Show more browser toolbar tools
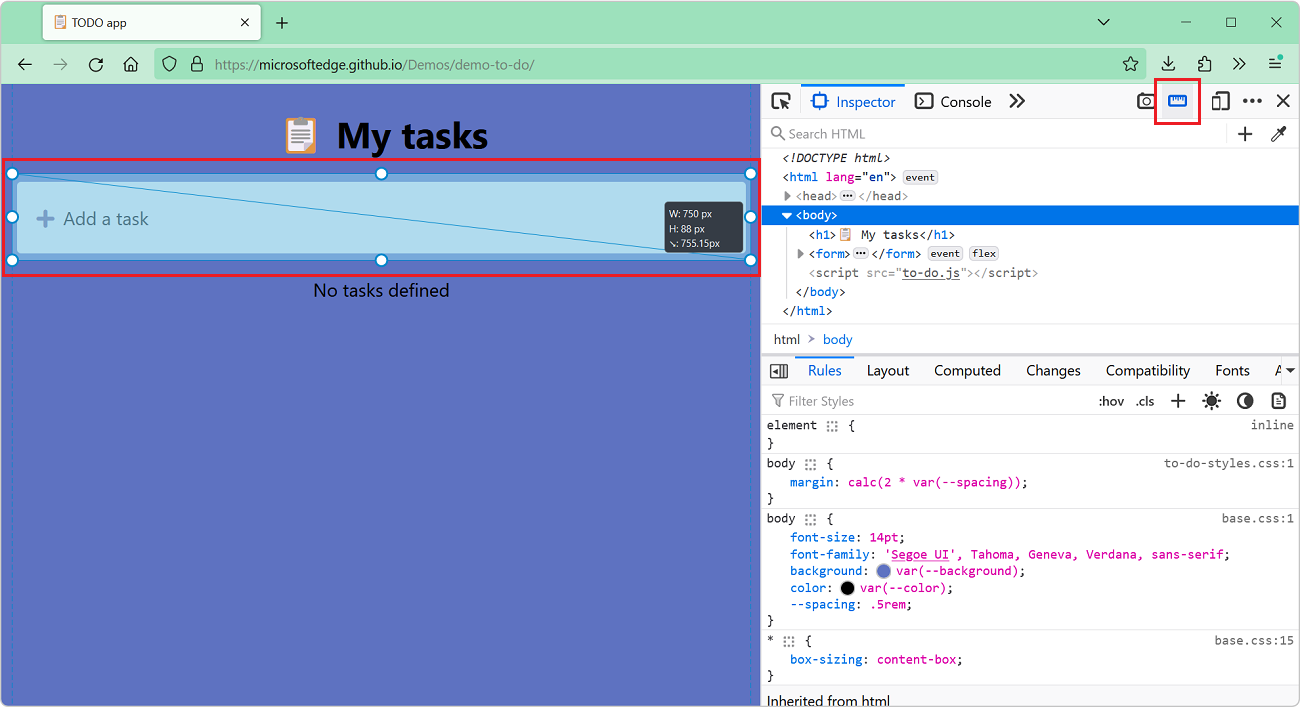This screenshot has width=1300, height=707. (x=1239, y=64)
